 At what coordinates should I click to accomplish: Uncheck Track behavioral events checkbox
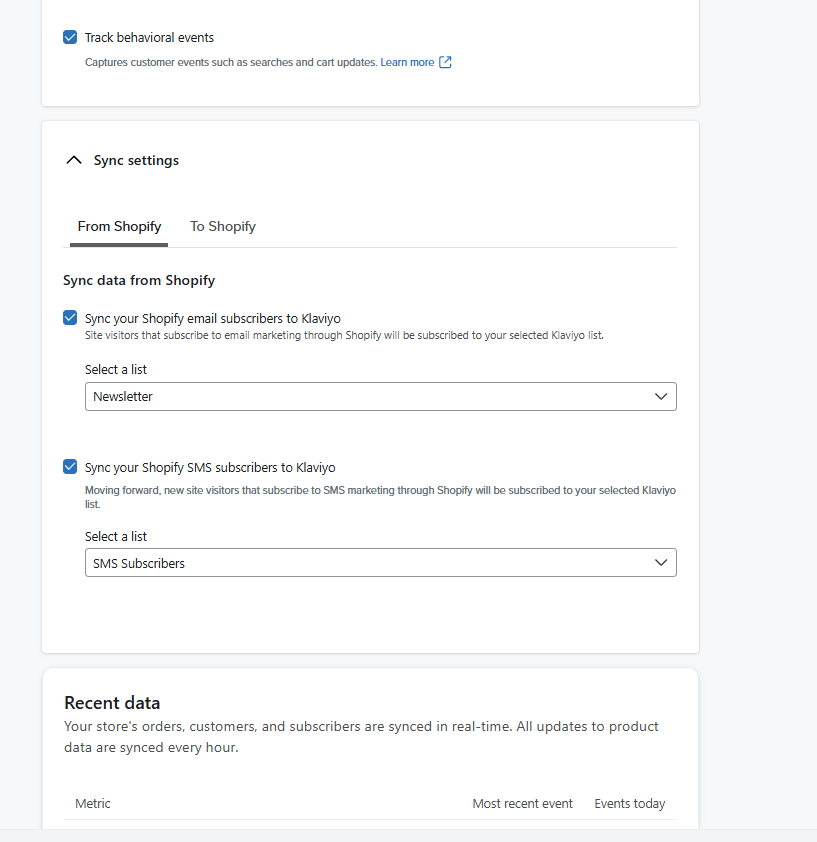click(70, 37)
